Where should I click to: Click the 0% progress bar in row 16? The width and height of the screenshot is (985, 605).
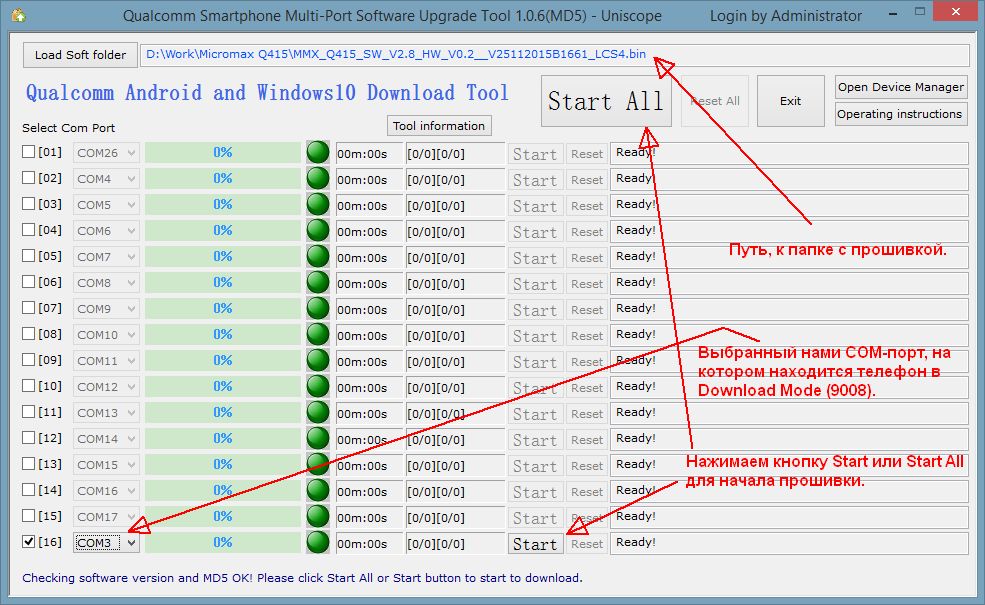coord(223,543)
